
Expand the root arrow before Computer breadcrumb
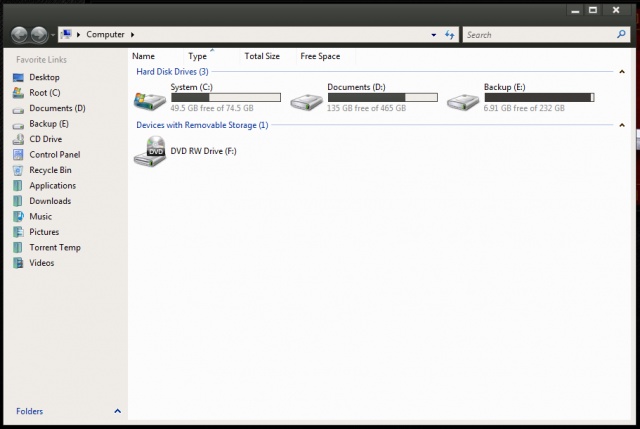coord(78,35)
